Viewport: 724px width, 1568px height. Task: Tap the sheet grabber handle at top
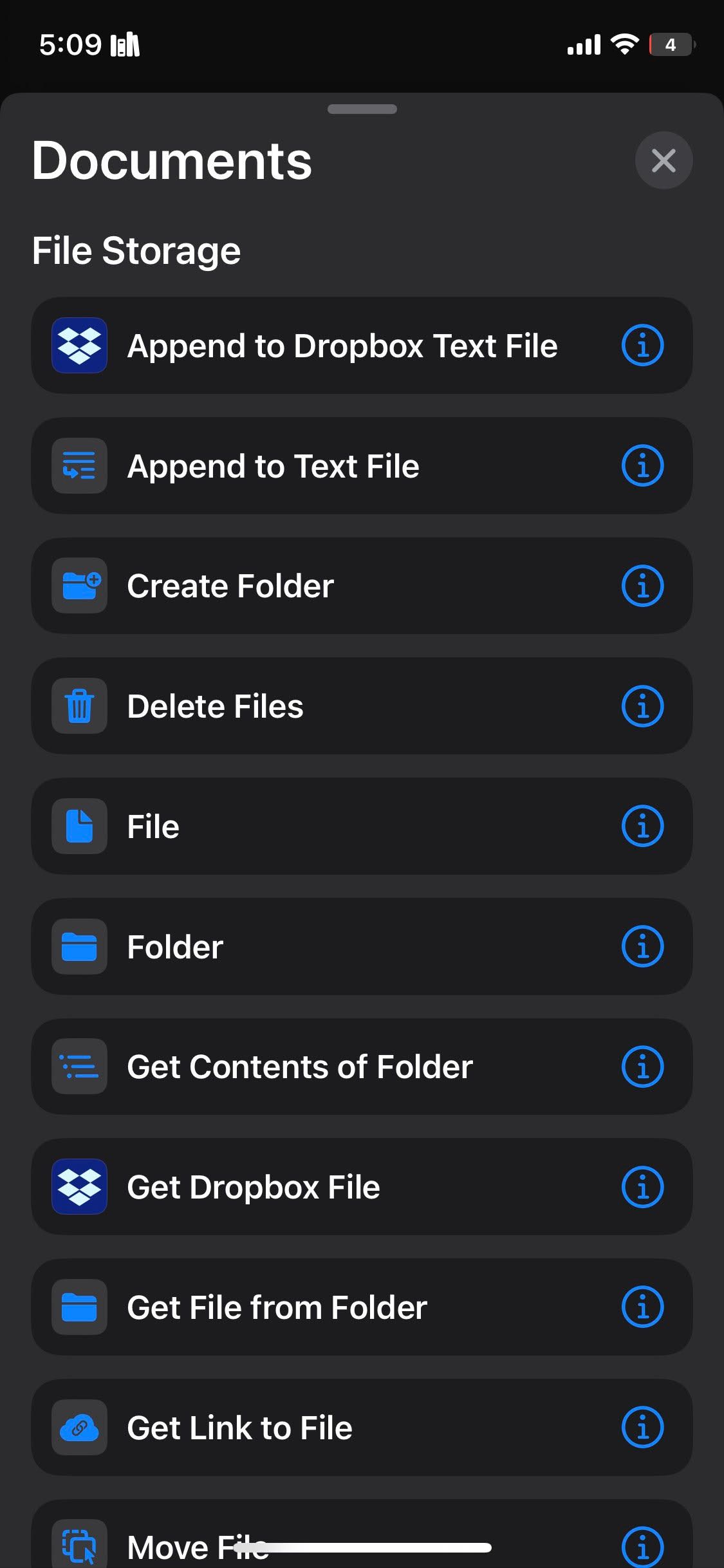coord(362,109)
